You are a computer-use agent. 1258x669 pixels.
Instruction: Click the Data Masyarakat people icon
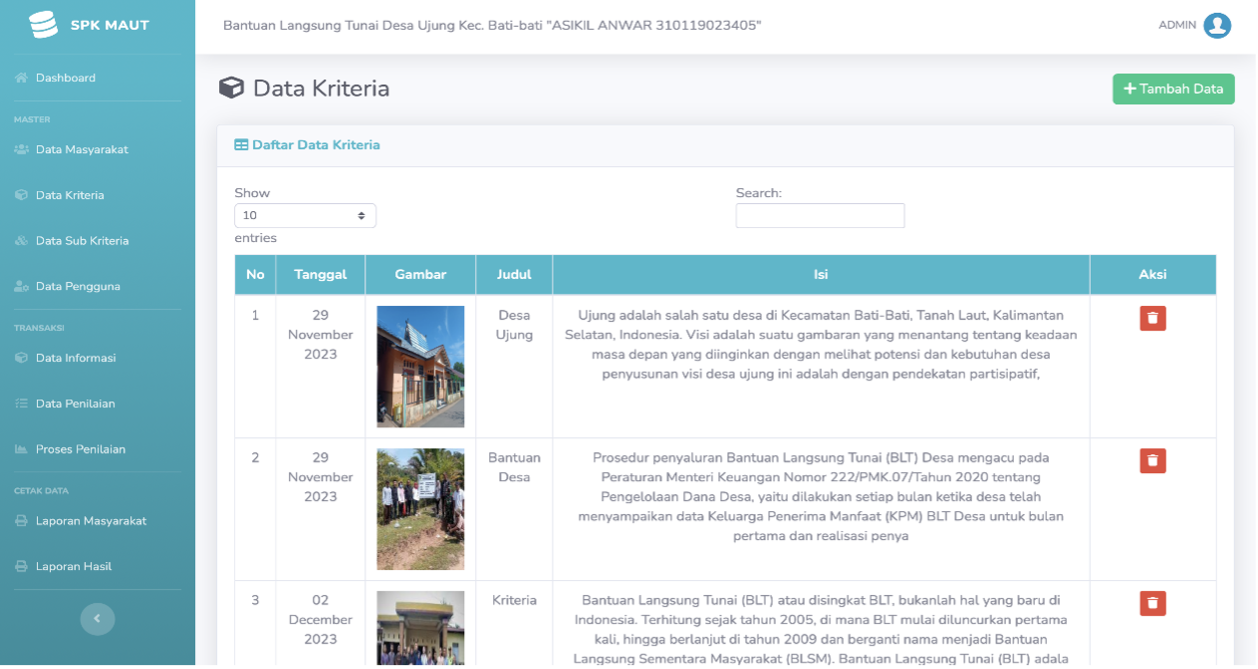coord(21,150)
